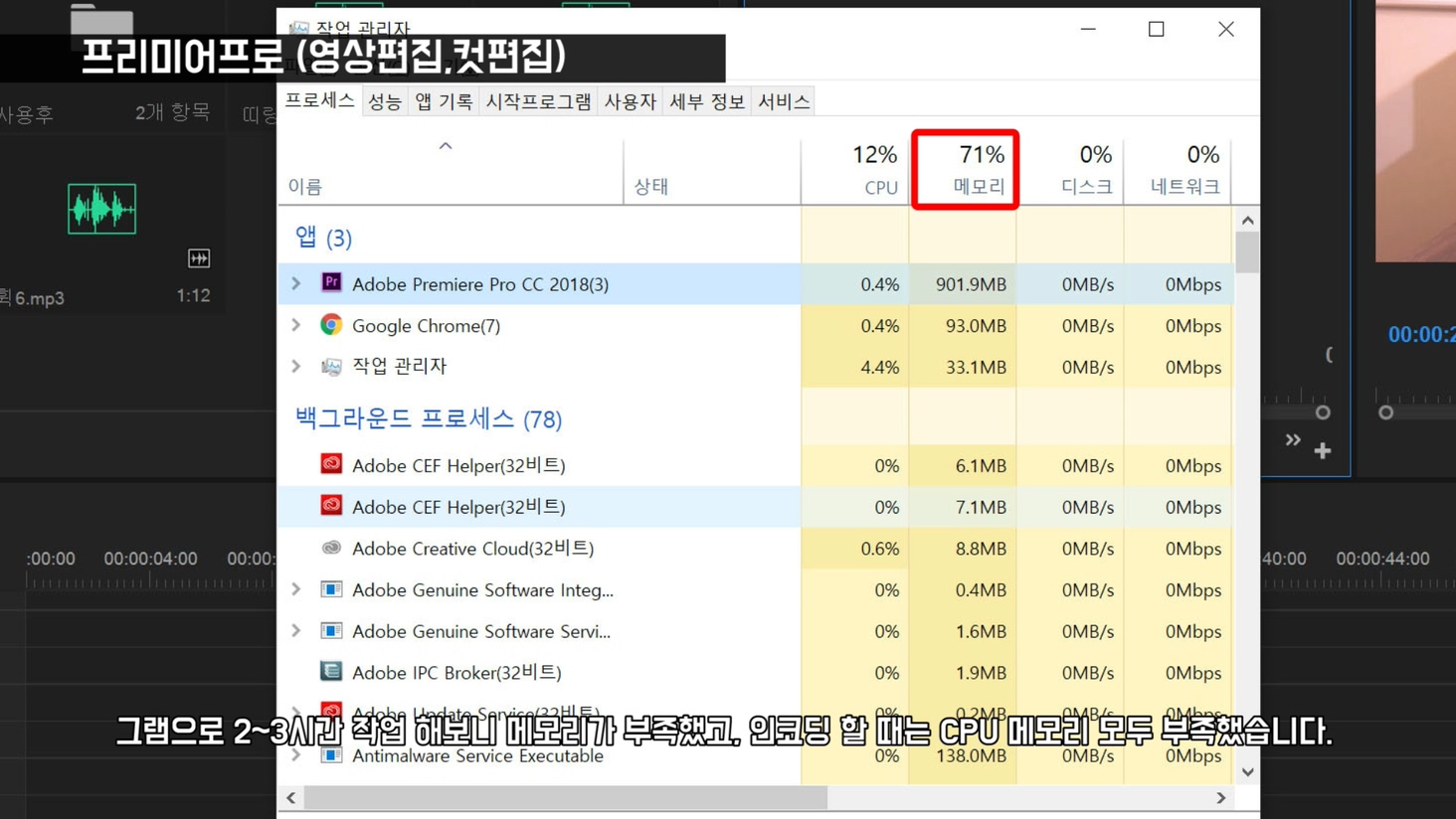
Task: Click the Adobe Premiere Pro app icon
Action: point(331,283)
